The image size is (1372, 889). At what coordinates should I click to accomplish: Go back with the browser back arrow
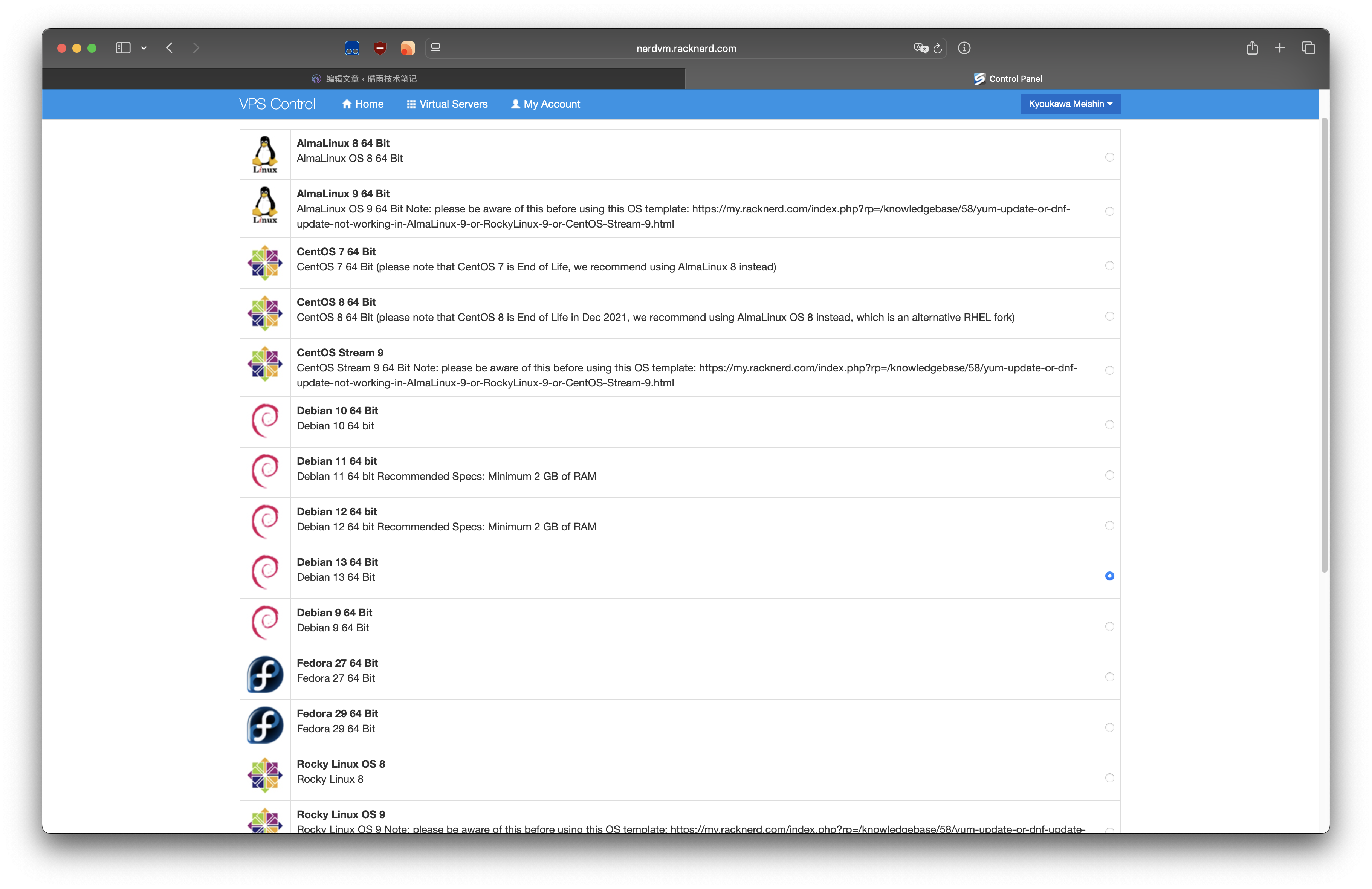[x=170, y=48]
